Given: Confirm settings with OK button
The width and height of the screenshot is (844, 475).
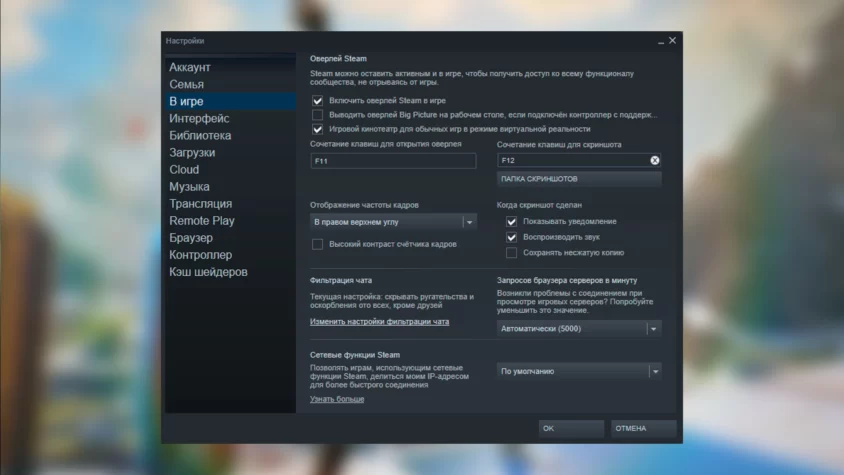Looking at the screenshot, I should click(x=571, y=428).
